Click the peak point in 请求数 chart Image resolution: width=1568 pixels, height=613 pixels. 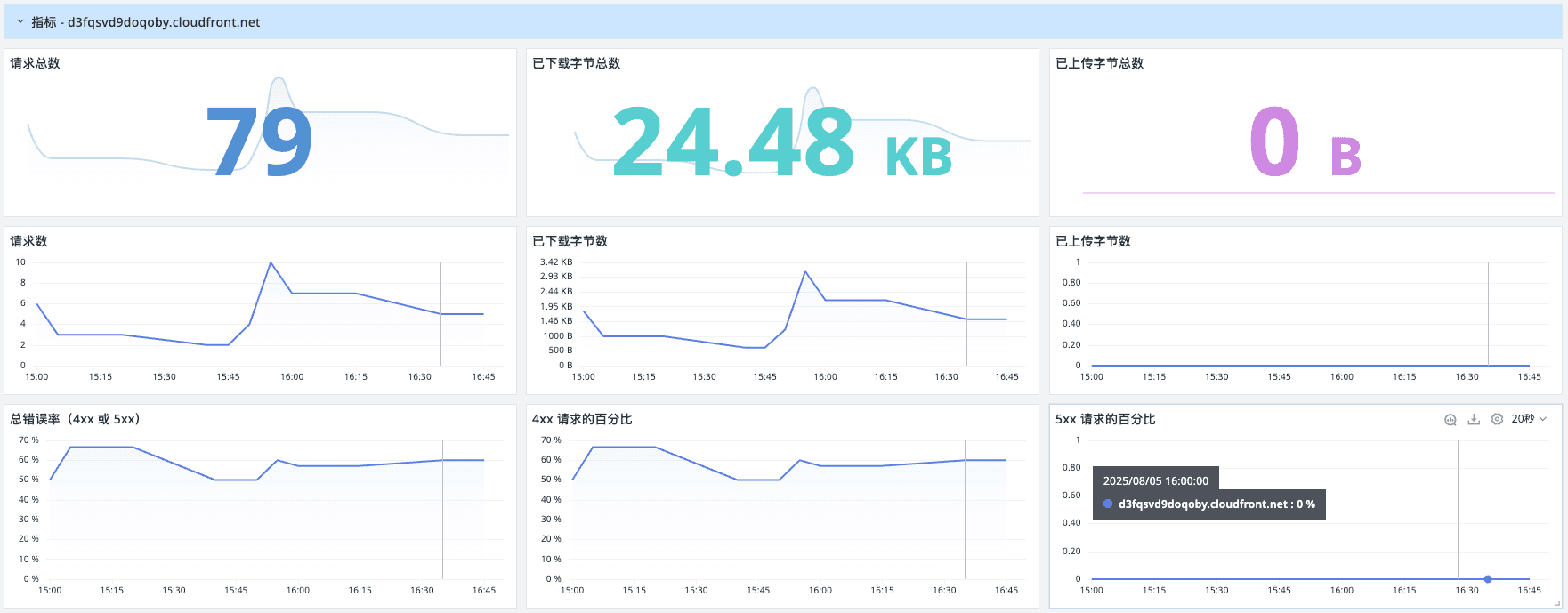click(x=271, y=262)
